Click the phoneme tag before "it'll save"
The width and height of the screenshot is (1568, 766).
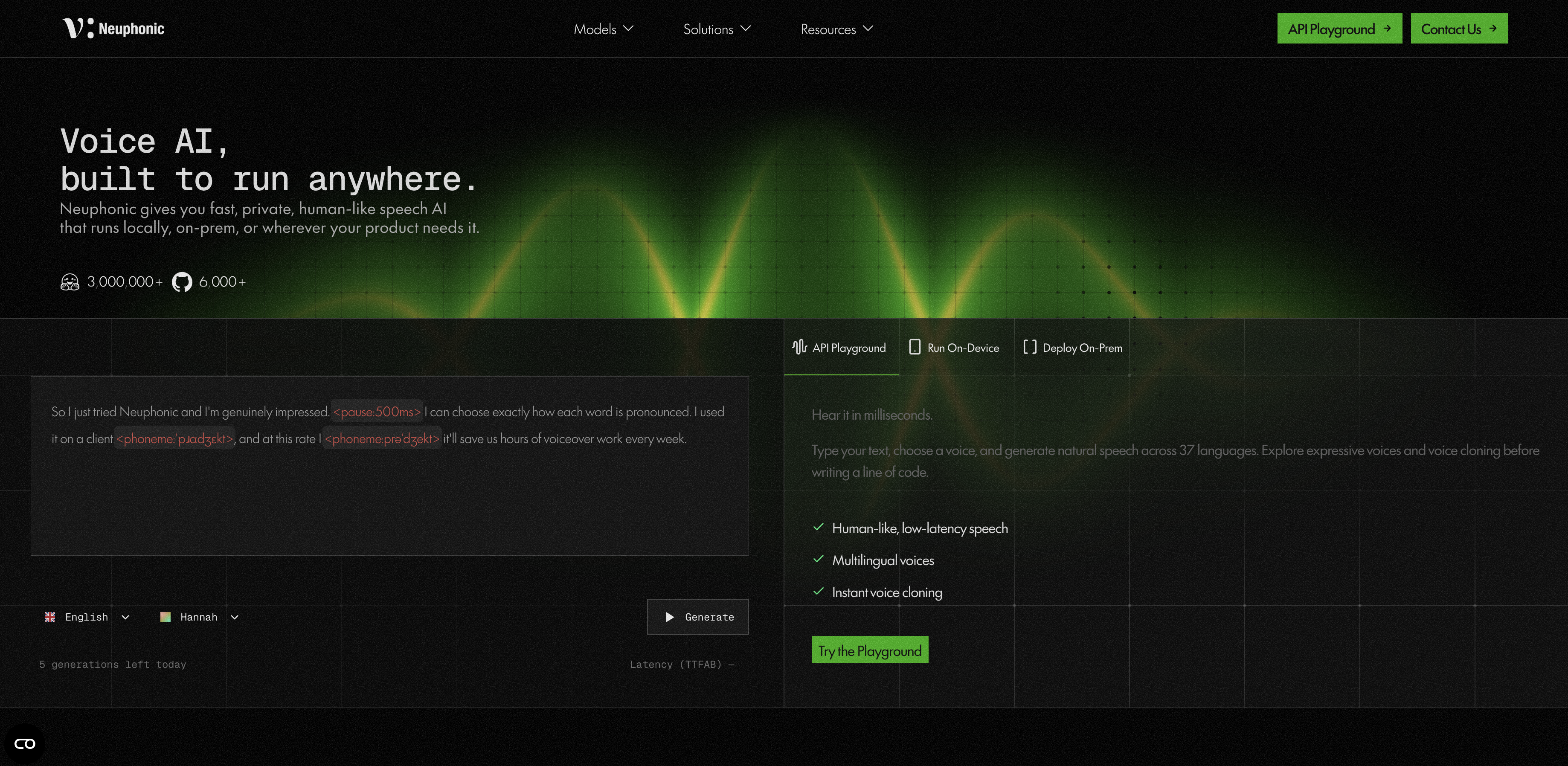[x=382, y=439]
